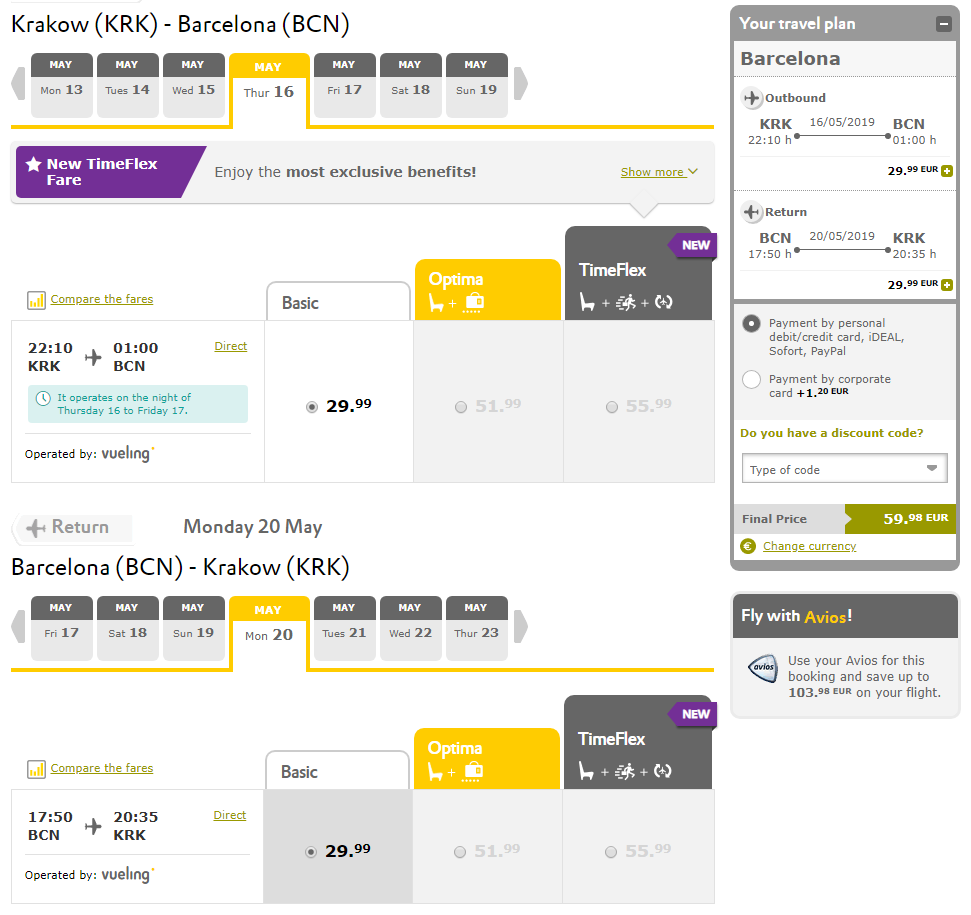971x915 pixels.
Task: Click Change currency link
Action: [x=809, y=546]
